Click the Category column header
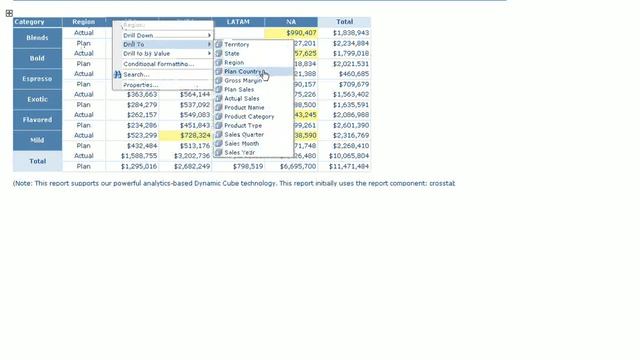Viewport: 640px width, 360px height. pyautogui.click(x=38, y=22)
